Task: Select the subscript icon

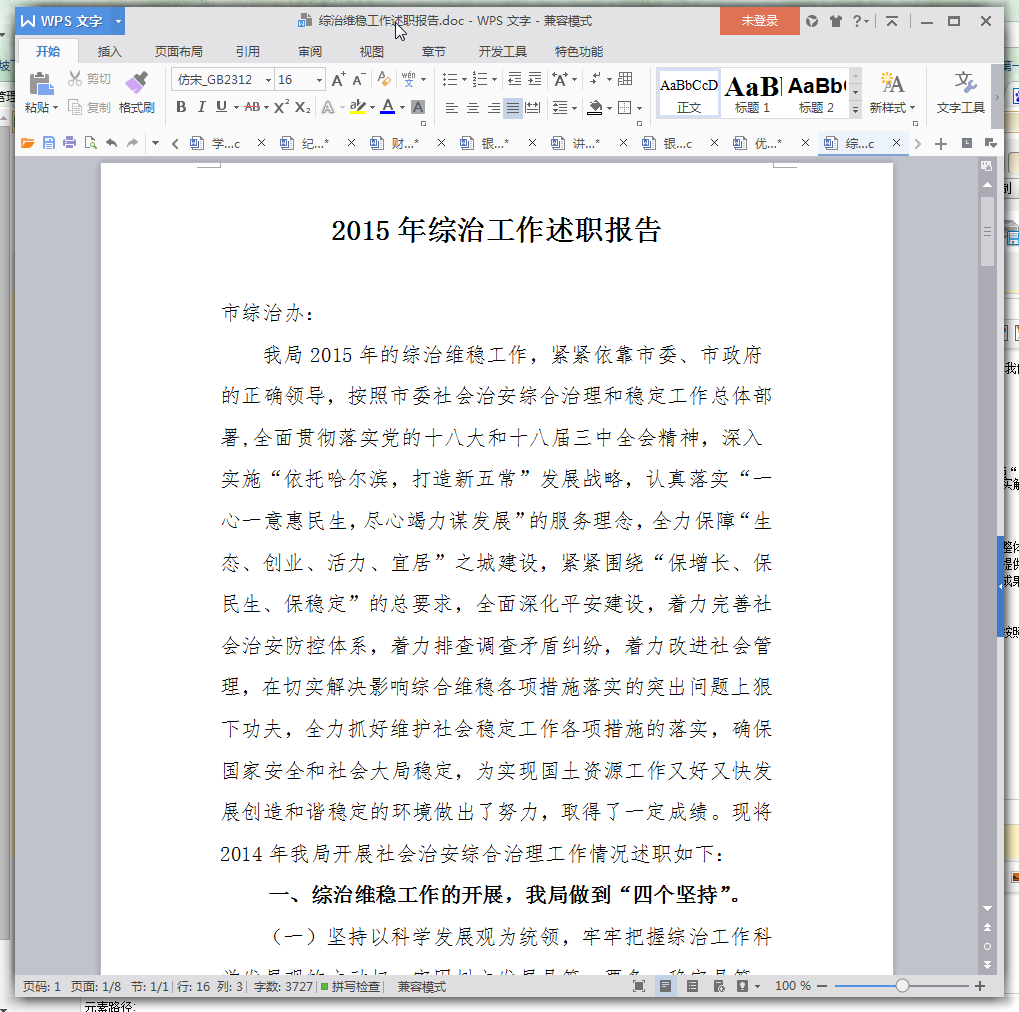Action: point(303,106)
